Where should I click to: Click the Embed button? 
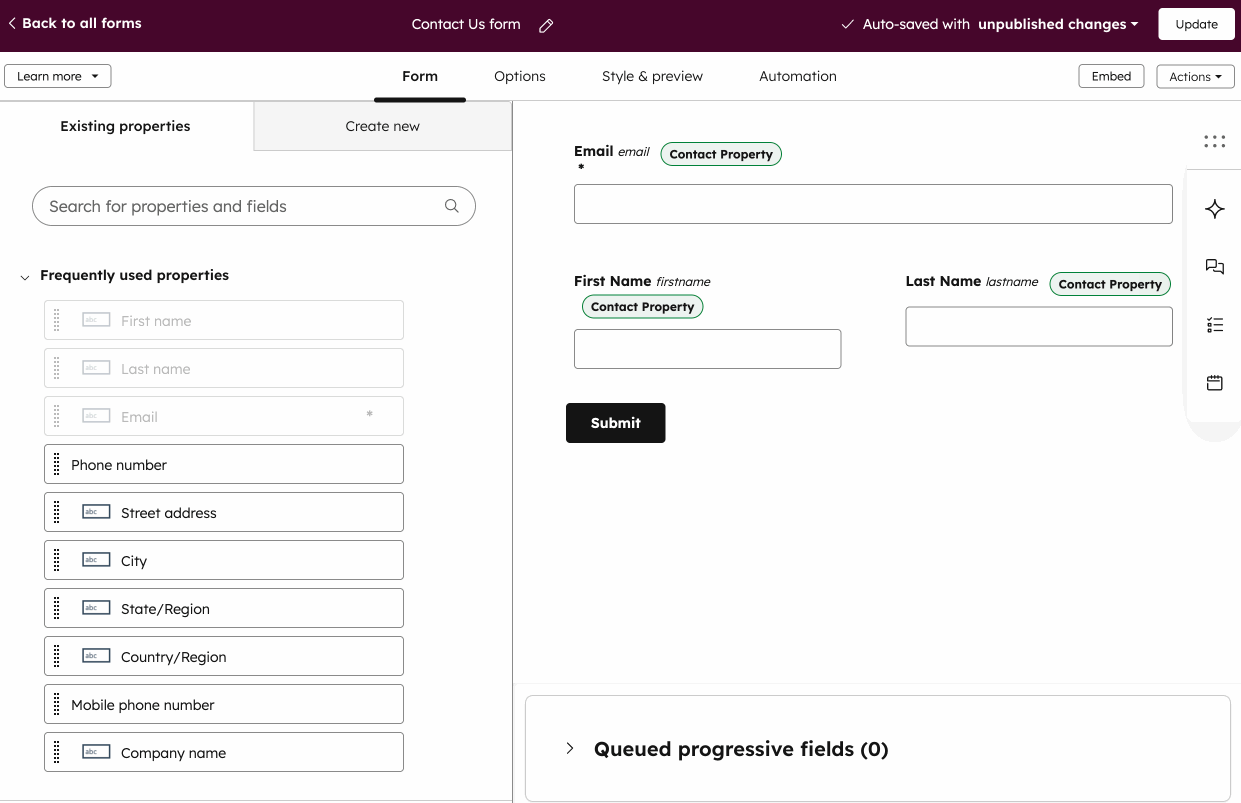click(1111, 75)
